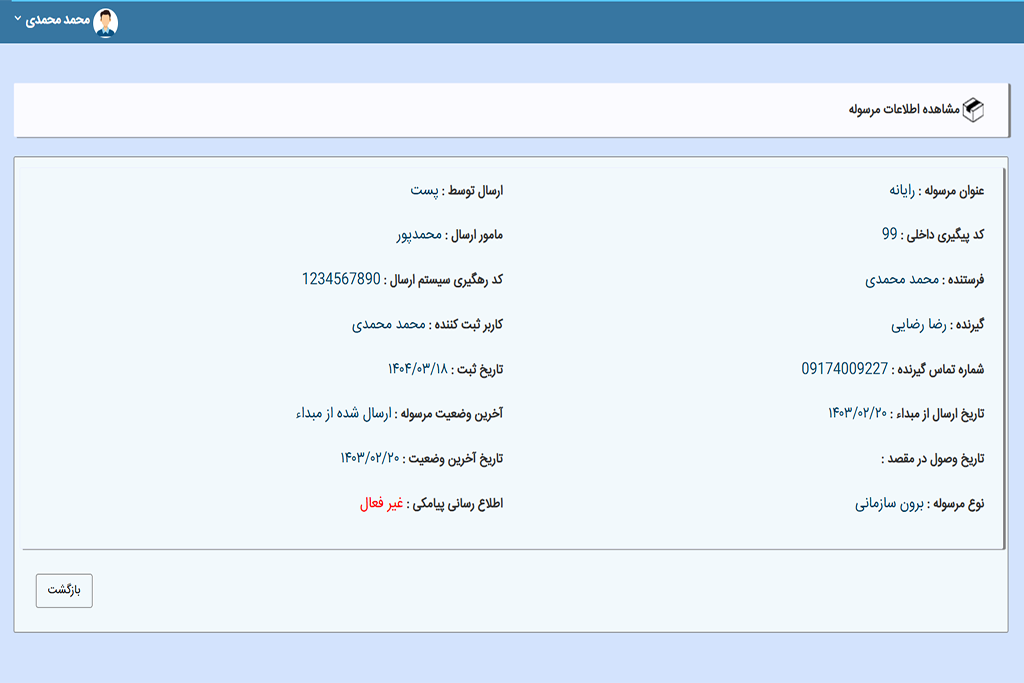Click the tracking code 1234567890
1024x683 pixels.
[341, 279]
